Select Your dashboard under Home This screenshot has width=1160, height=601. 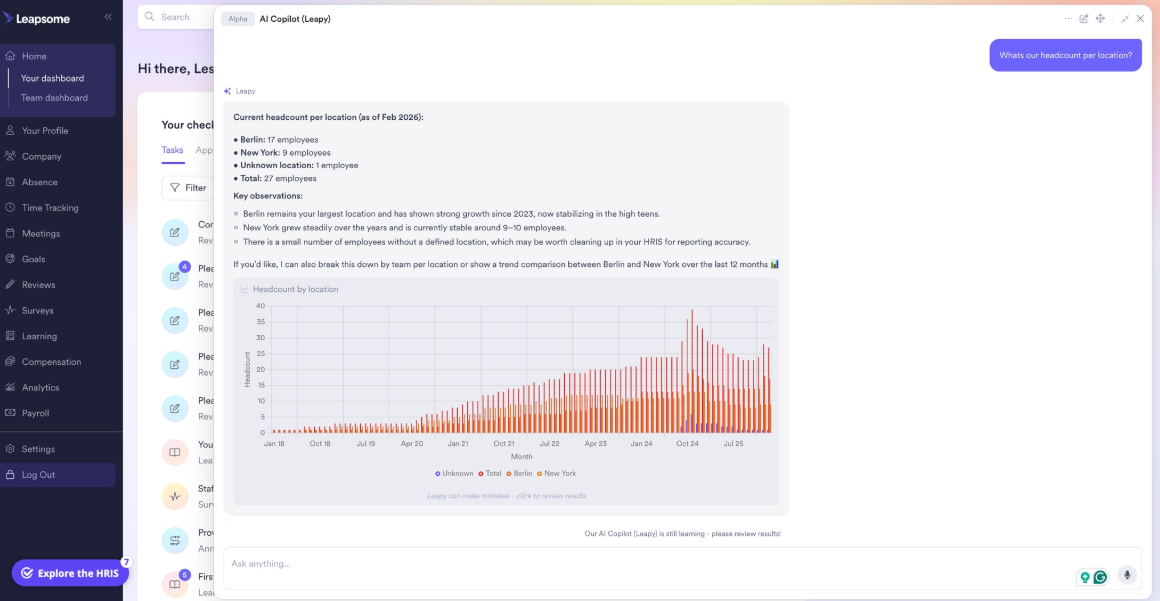(x=53, y=78)
